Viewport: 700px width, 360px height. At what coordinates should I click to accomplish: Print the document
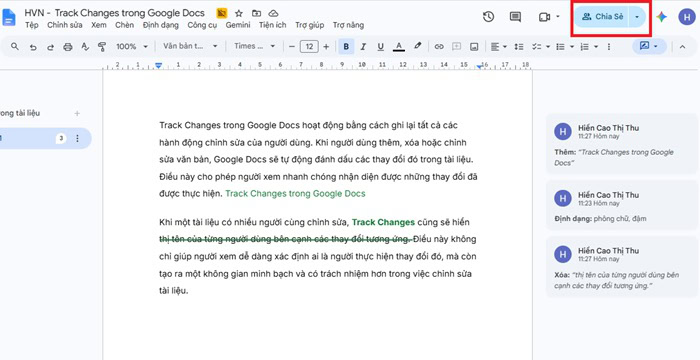click(x=68, y=46)
